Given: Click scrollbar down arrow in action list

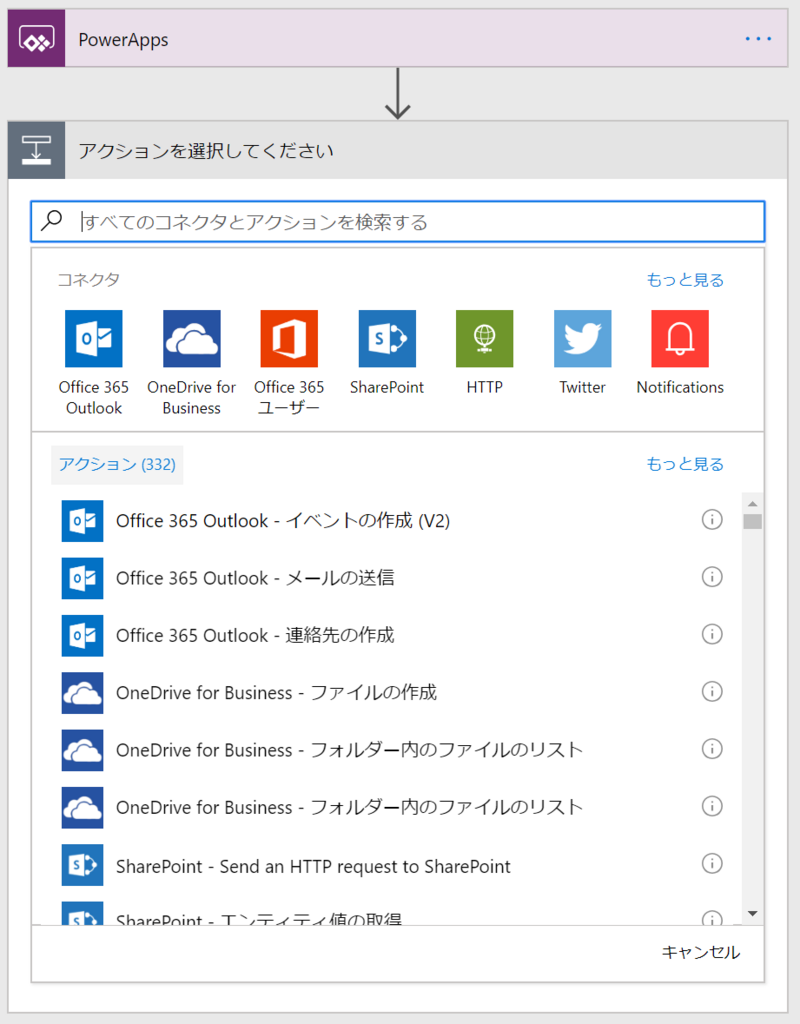Looking at the screenshot, I should pyautogui.click(x=752, y=914).
